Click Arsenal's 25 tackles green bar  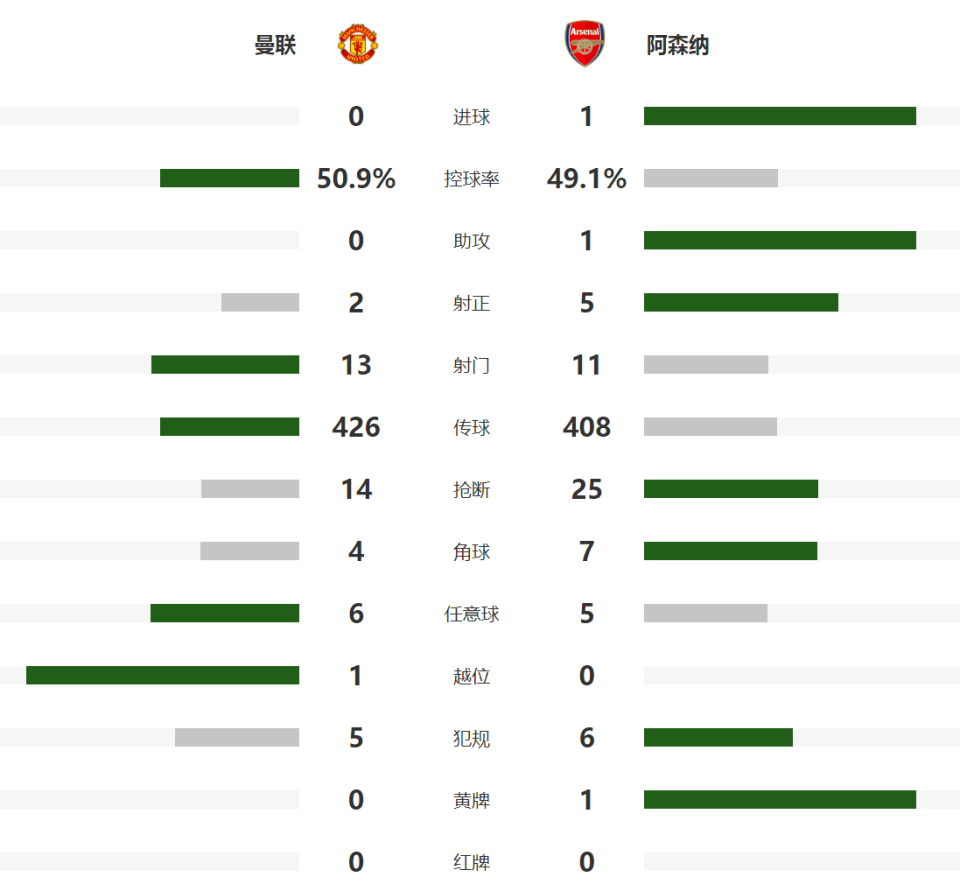[730, 489]
